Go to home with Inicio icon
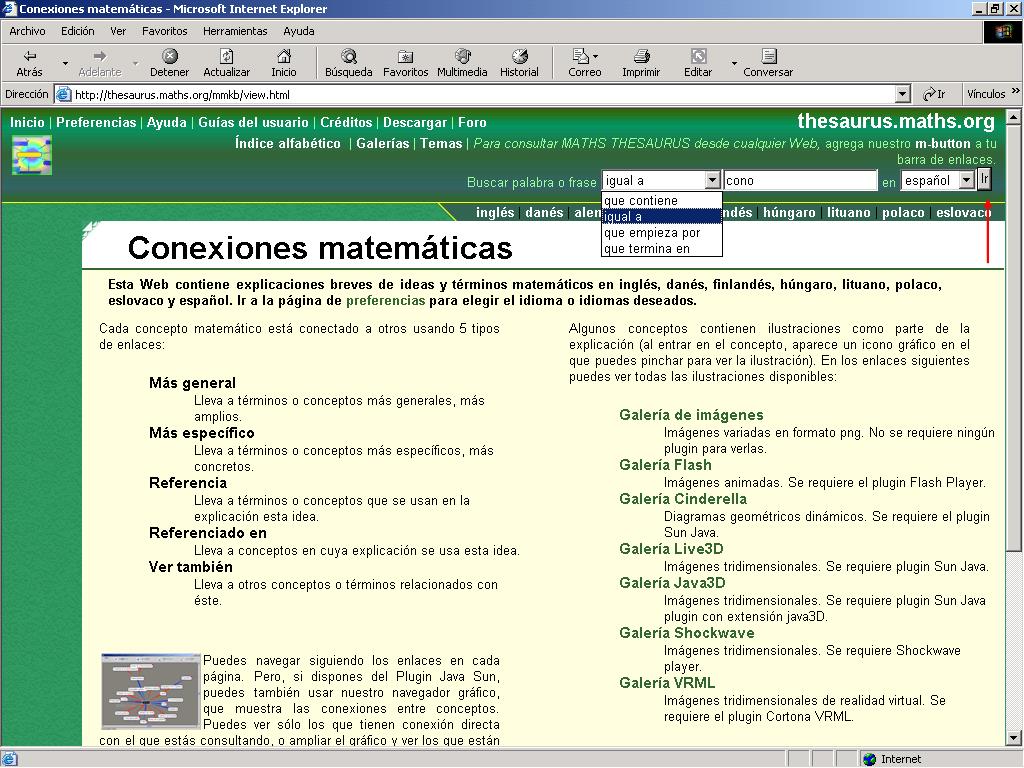This screenshot has width=1024, height=768. coord(283,57)
